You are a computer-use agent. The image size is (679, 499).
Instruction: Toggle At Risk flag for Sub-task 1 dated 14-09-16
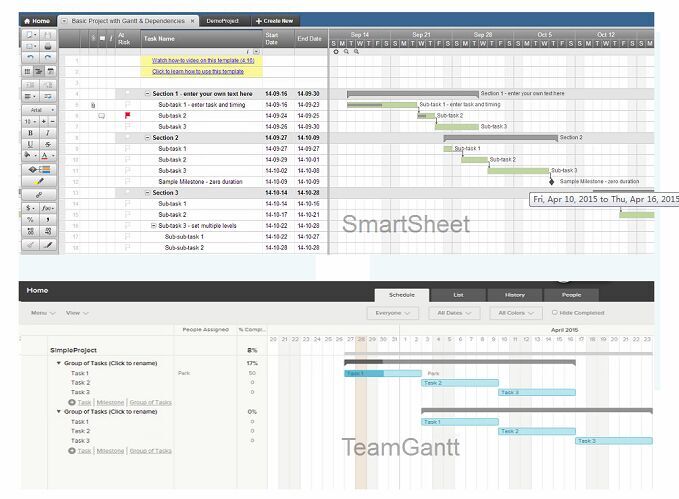click(127, 105)
